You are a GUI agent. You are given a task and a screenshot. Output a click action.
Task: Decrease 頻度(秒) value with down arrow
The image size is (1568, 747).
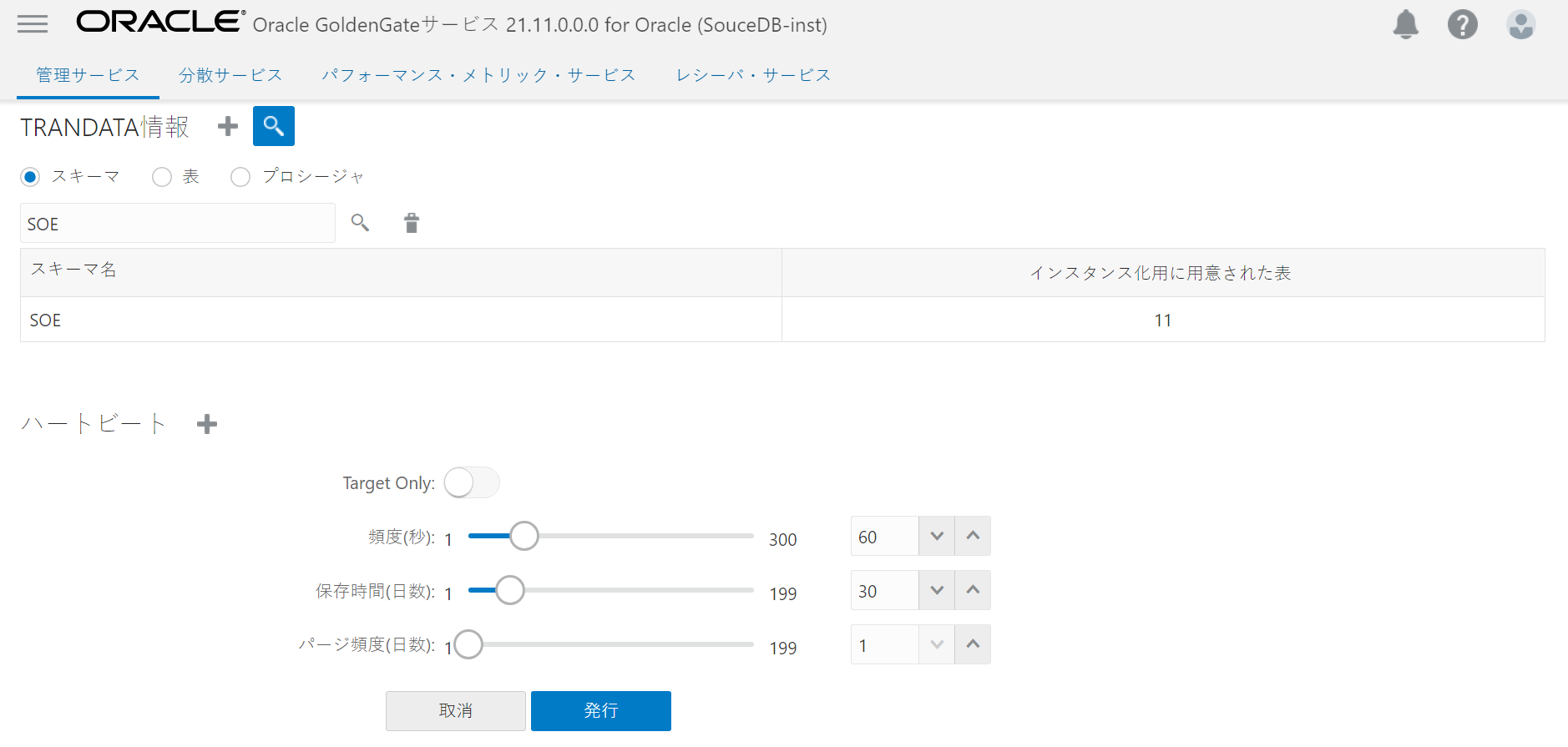937,536
